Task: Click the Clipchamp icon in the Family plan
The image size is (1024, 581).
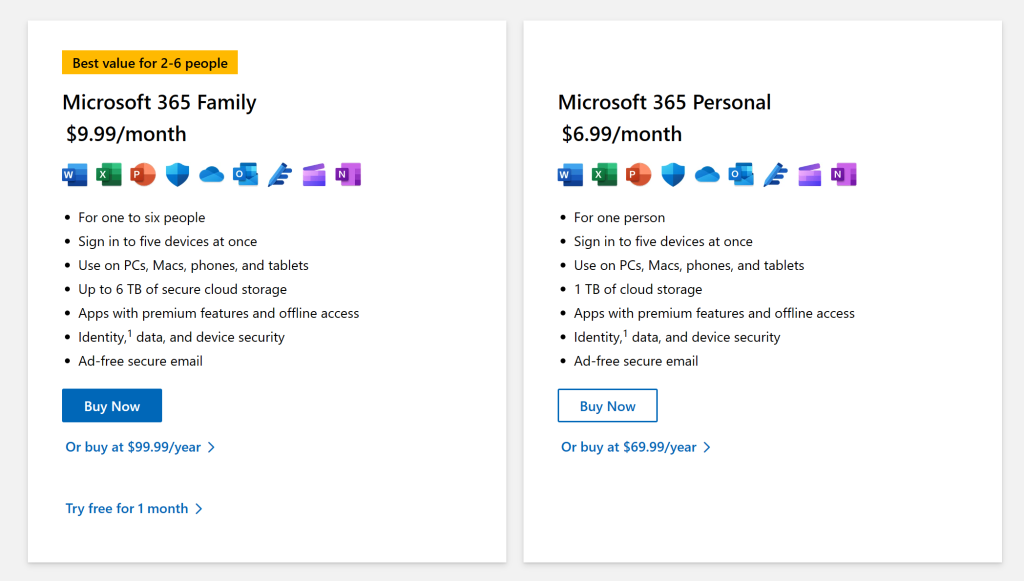Action: [x=314, y=175]
